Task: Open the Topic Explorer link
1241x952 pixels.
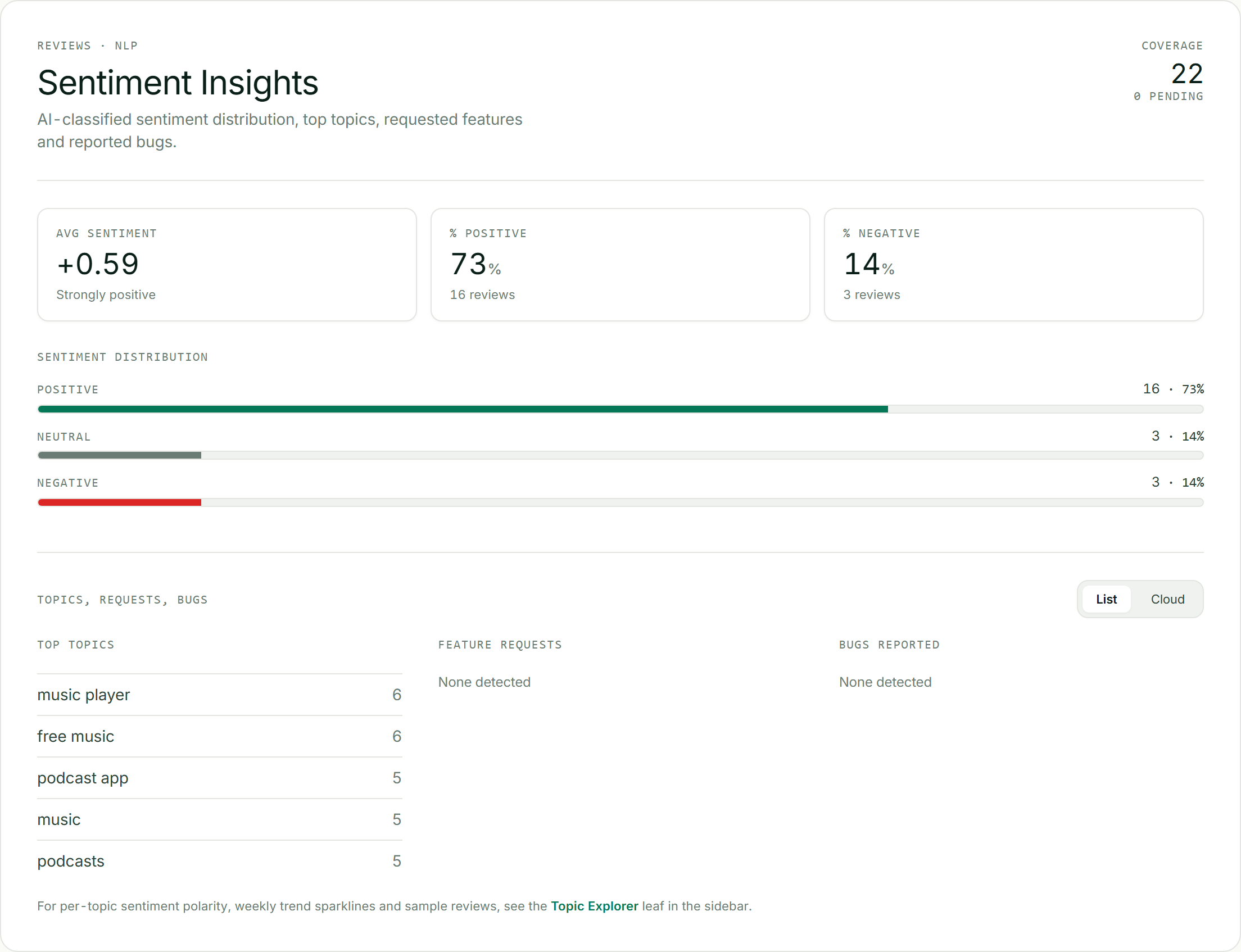Action: pyautogui.click(x=594, y=906)
